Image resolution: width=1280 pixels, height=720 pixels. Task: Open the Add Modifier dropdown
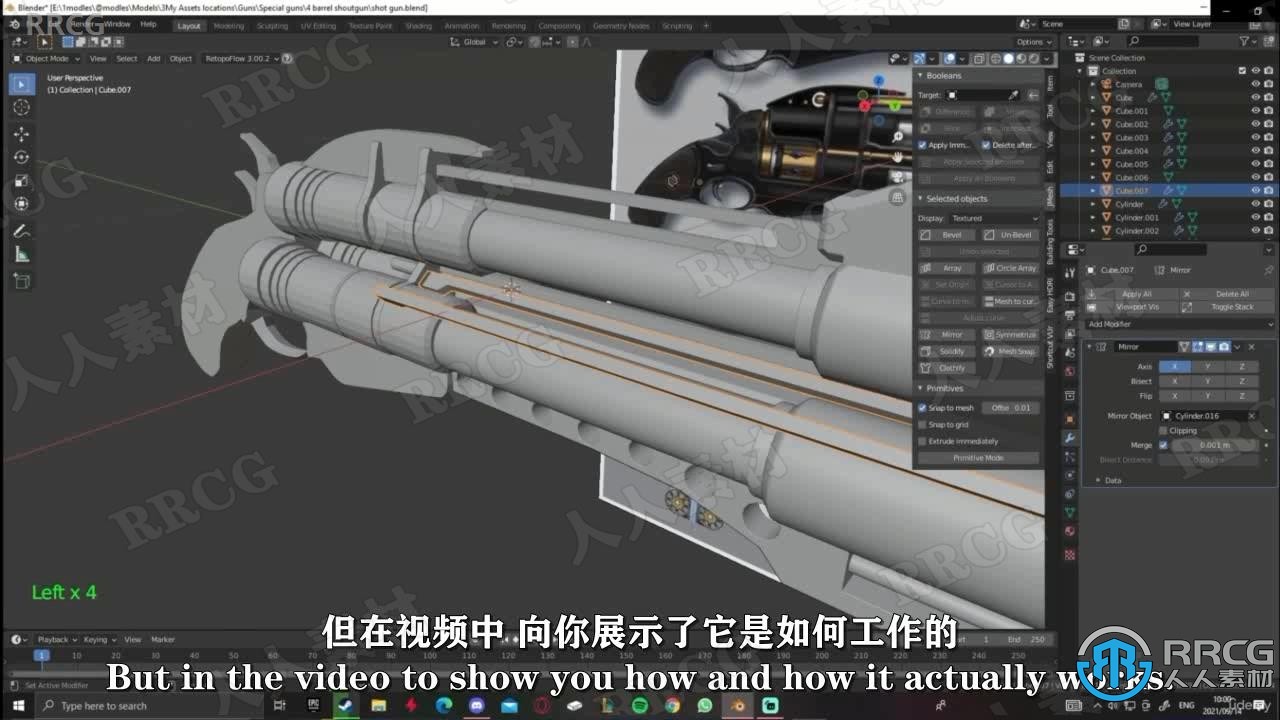[1180, 324]
